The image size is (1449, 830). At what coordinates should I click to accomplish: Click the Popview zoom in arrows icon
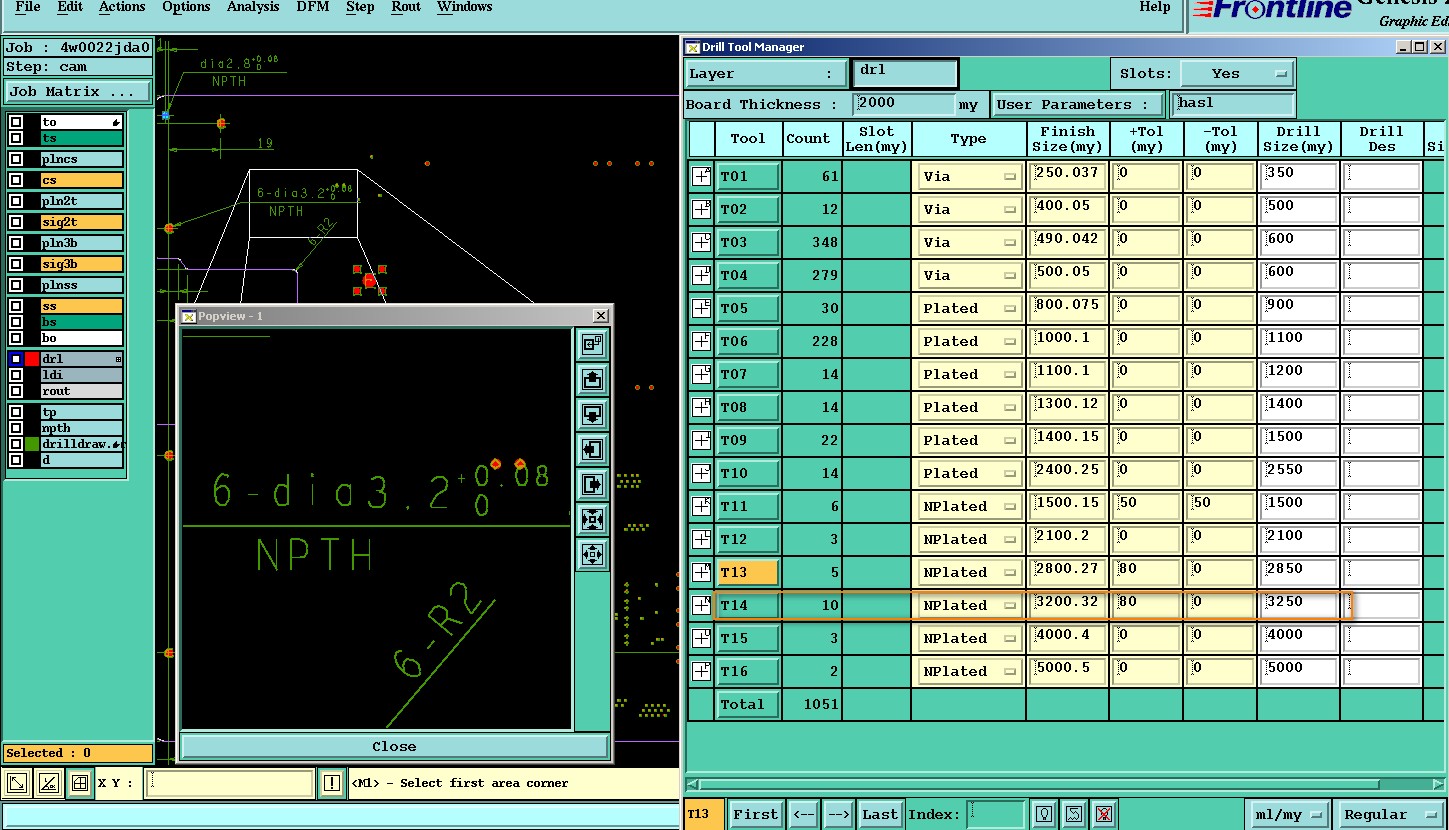(592, 520)
